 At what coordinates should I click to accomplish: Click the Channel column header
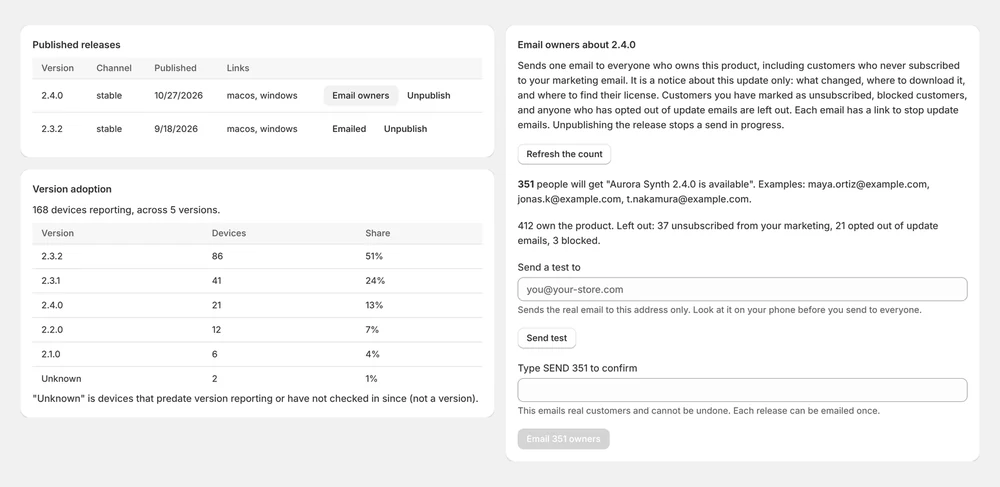[x=114, y=68]
